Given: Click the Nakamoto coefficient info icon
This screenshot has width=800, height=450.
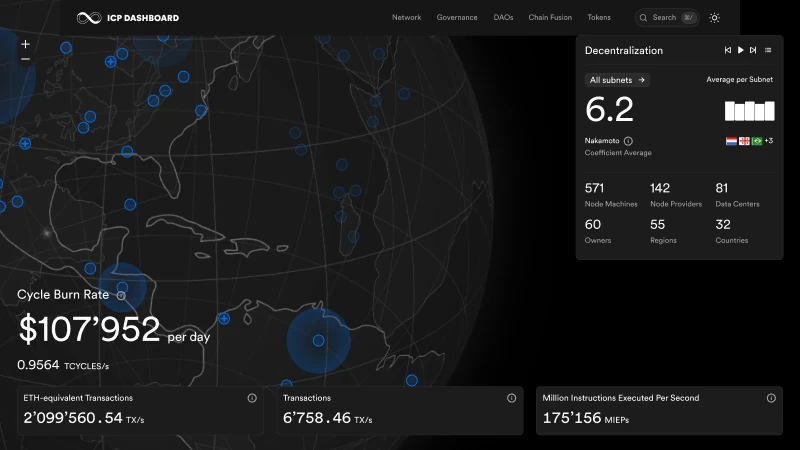Looking at the screenshot, I should 628,141.
